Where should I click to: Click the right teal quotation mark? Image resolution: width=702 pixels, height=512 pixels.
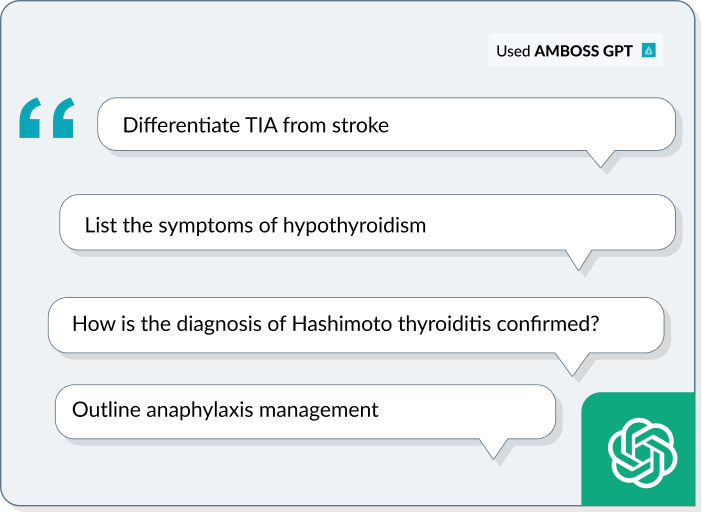point(64,118)
